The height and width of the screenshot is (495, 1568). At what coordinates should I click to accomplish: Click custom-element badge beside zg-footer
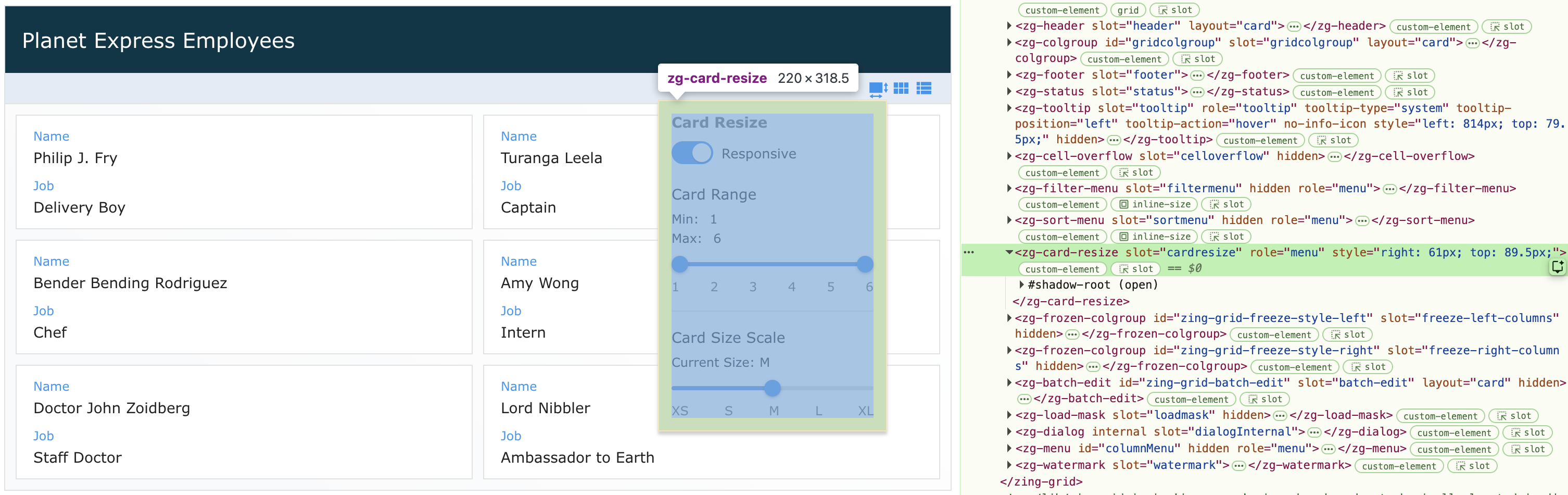(x=1337, y=76)
